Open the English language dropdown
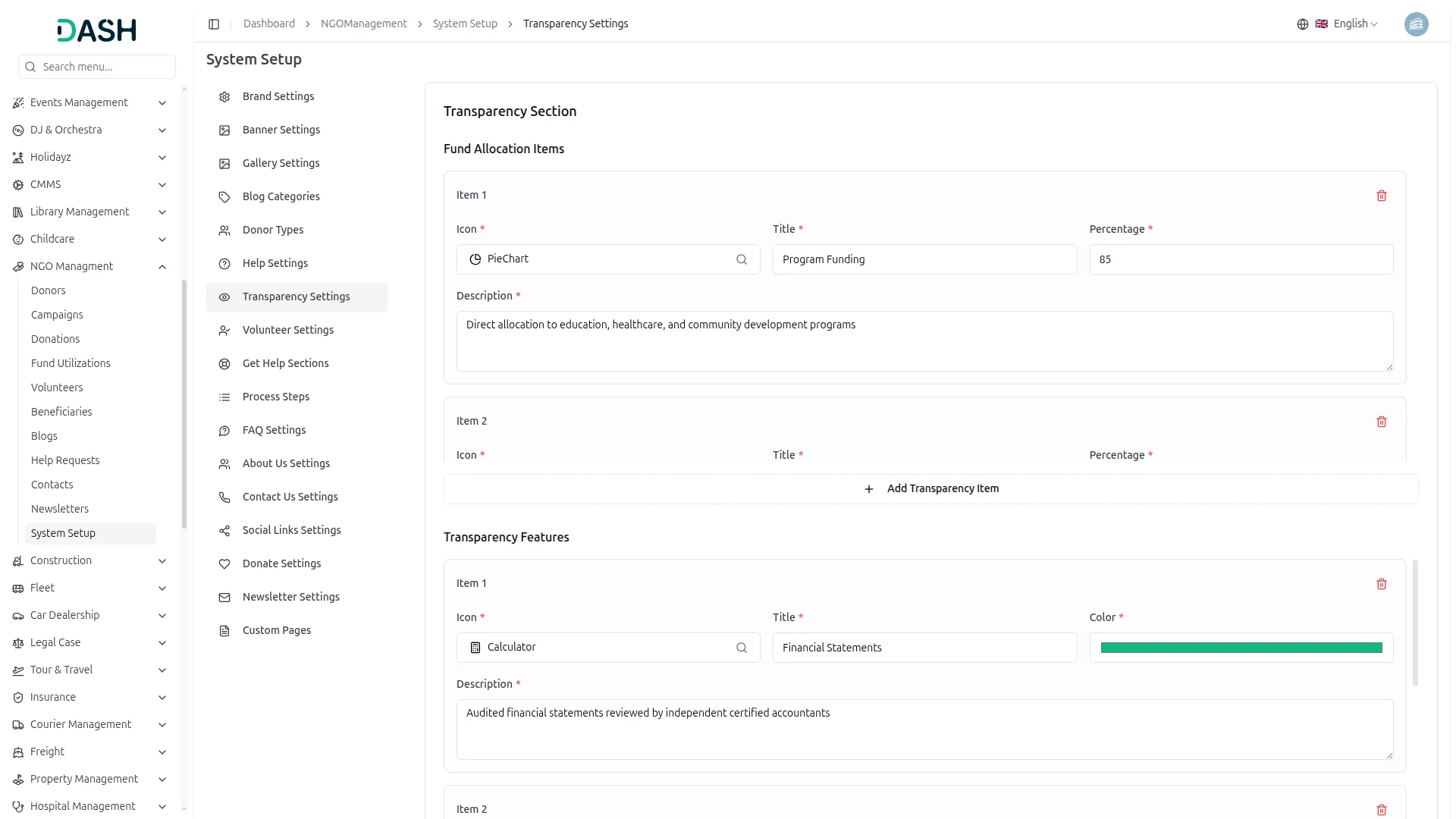This screenshot has height=819, width=1456. [x=1354, y=24]
